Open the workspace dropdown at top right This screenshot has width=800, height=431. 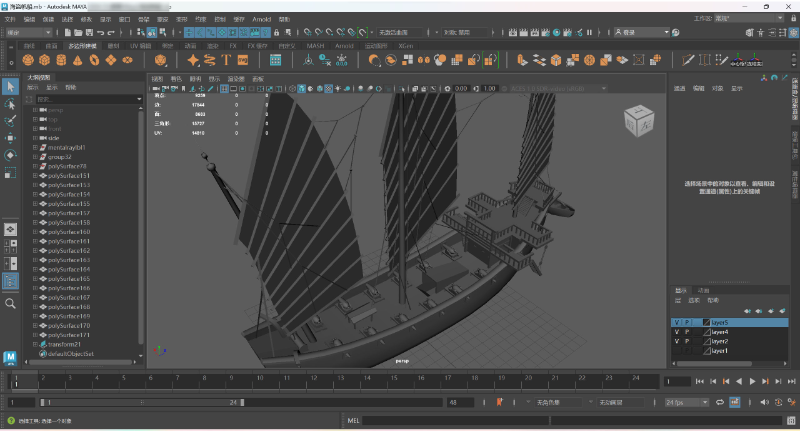point(748,18)
